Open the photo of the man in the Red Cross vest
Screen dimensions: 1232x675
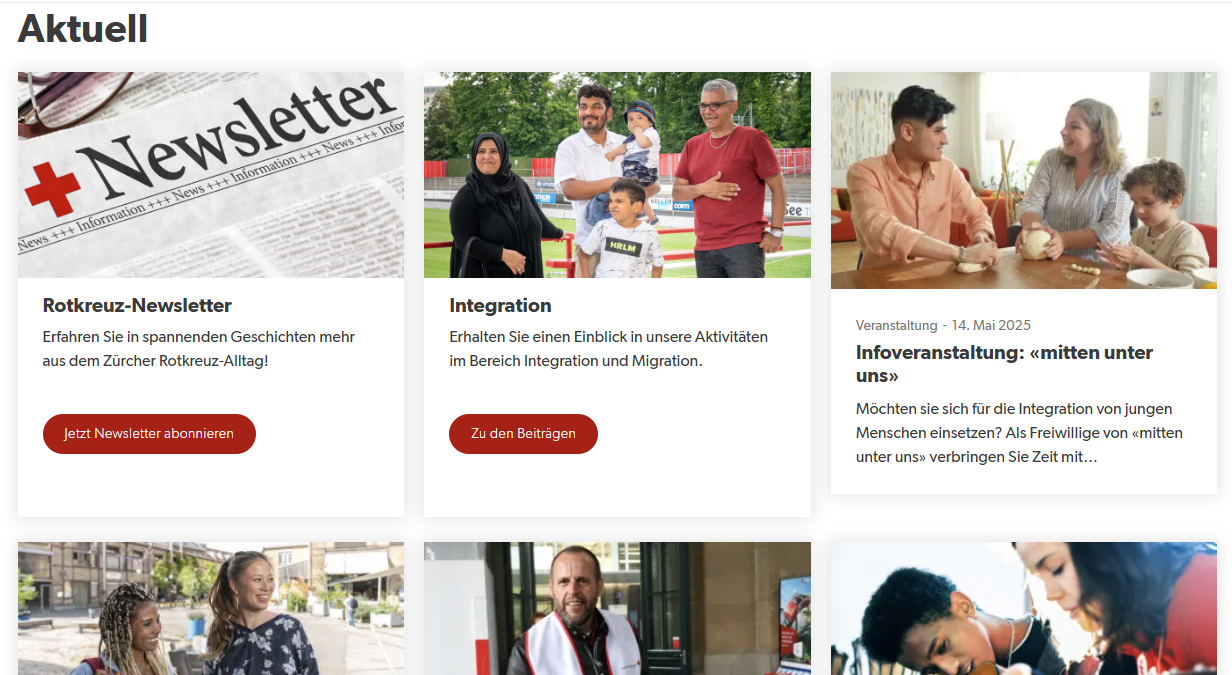pyautogui.click(x=617, y=608)
